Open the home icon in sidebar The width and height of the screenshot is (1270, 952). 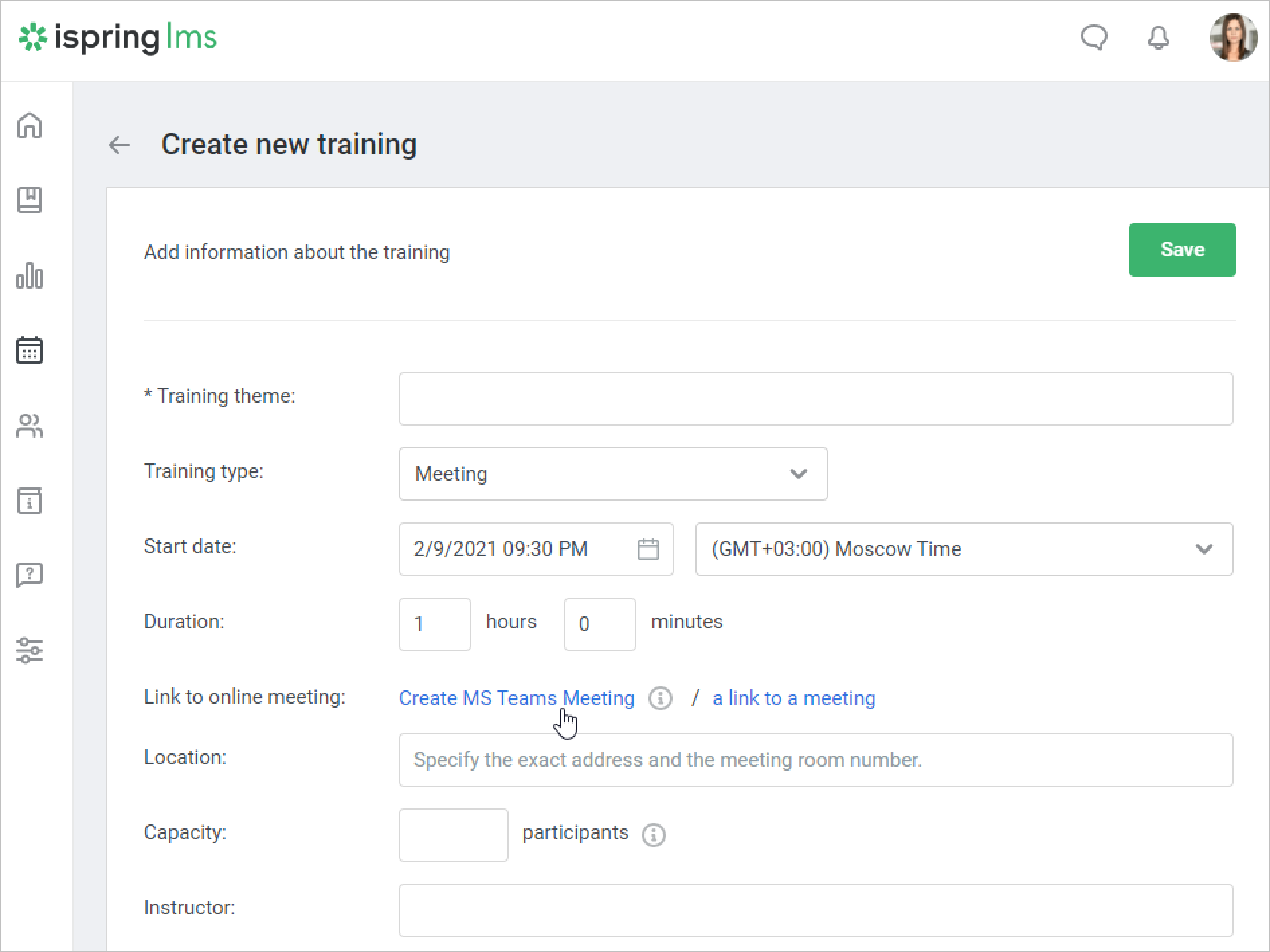click(30, 126)
